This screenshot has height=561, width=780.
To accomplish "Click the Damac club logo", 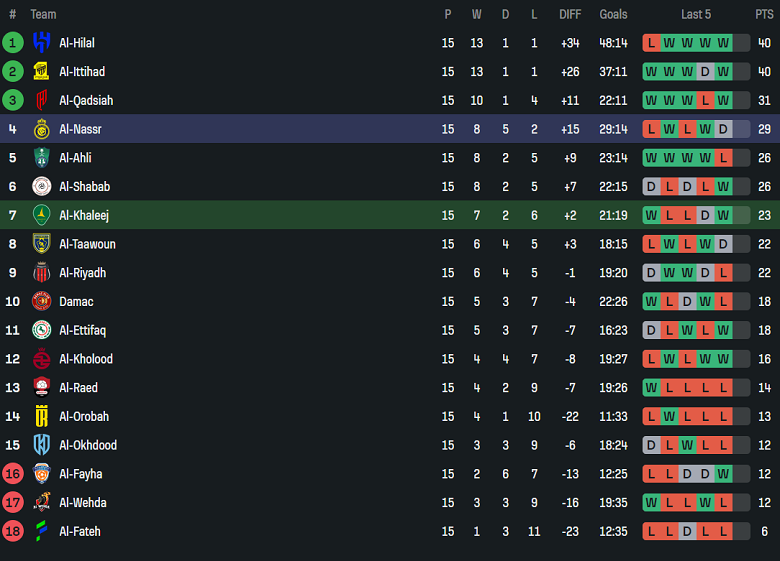I will [41, 301].
